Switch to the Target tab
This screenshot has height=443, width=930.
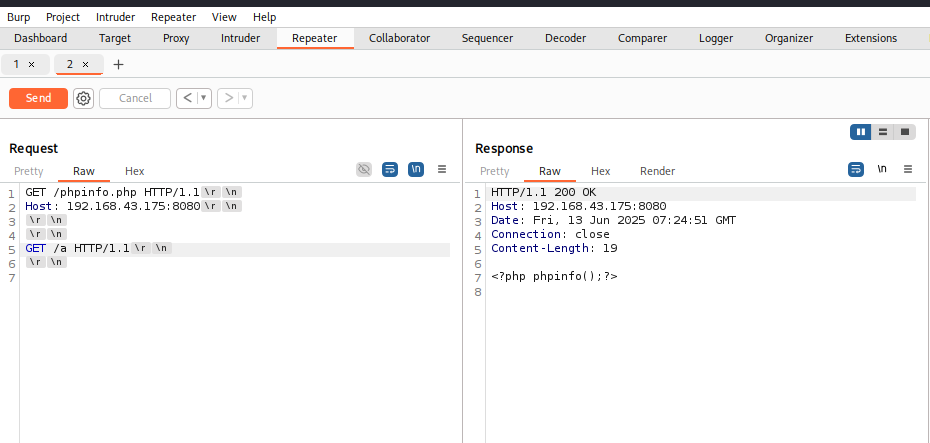115,39
